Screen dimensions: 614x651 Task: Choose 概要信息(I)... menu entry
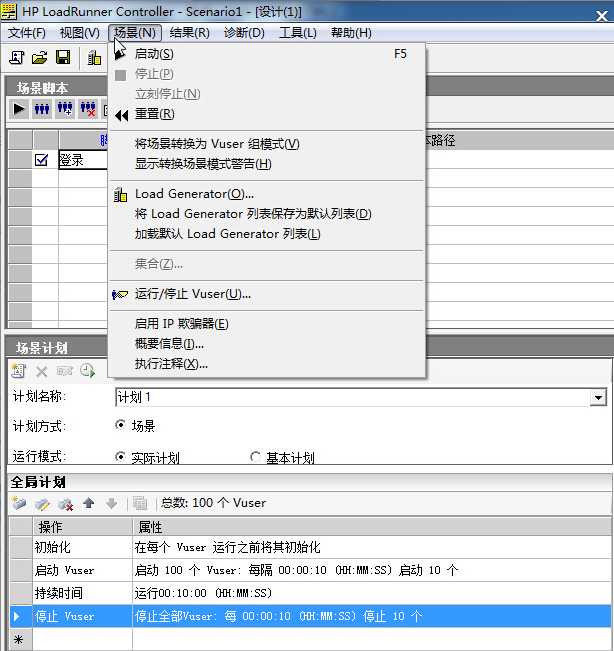click(x=267, y=344)
